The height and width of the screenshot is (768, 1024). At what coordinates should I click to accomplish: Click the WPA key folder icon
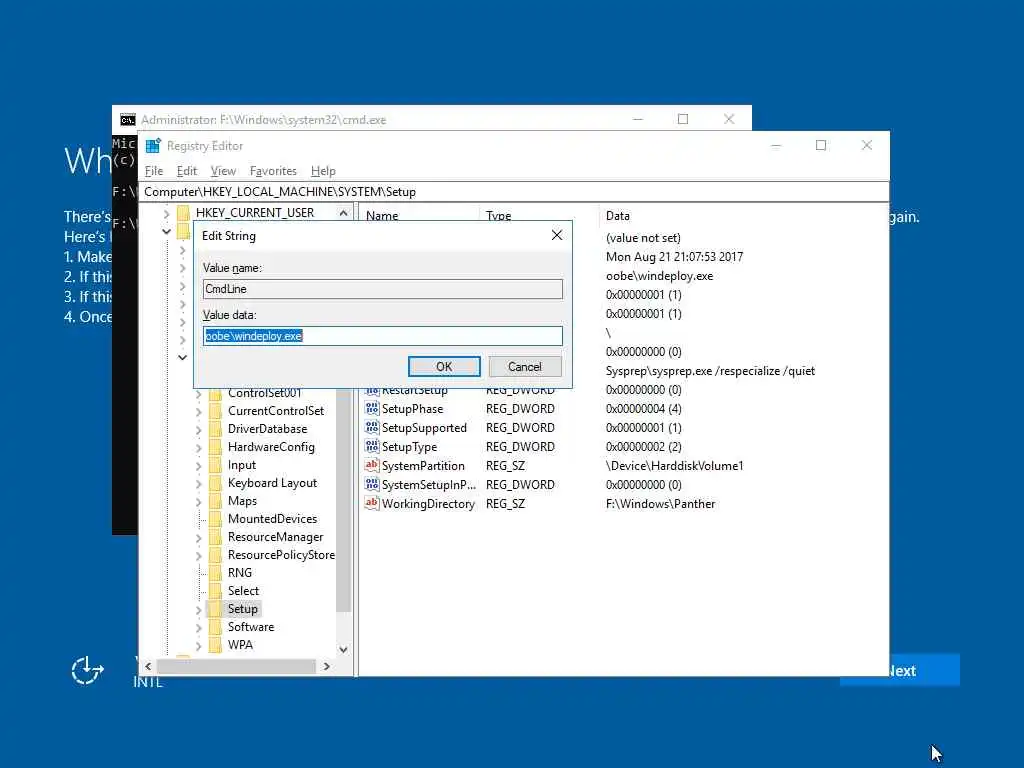(216, 645)
